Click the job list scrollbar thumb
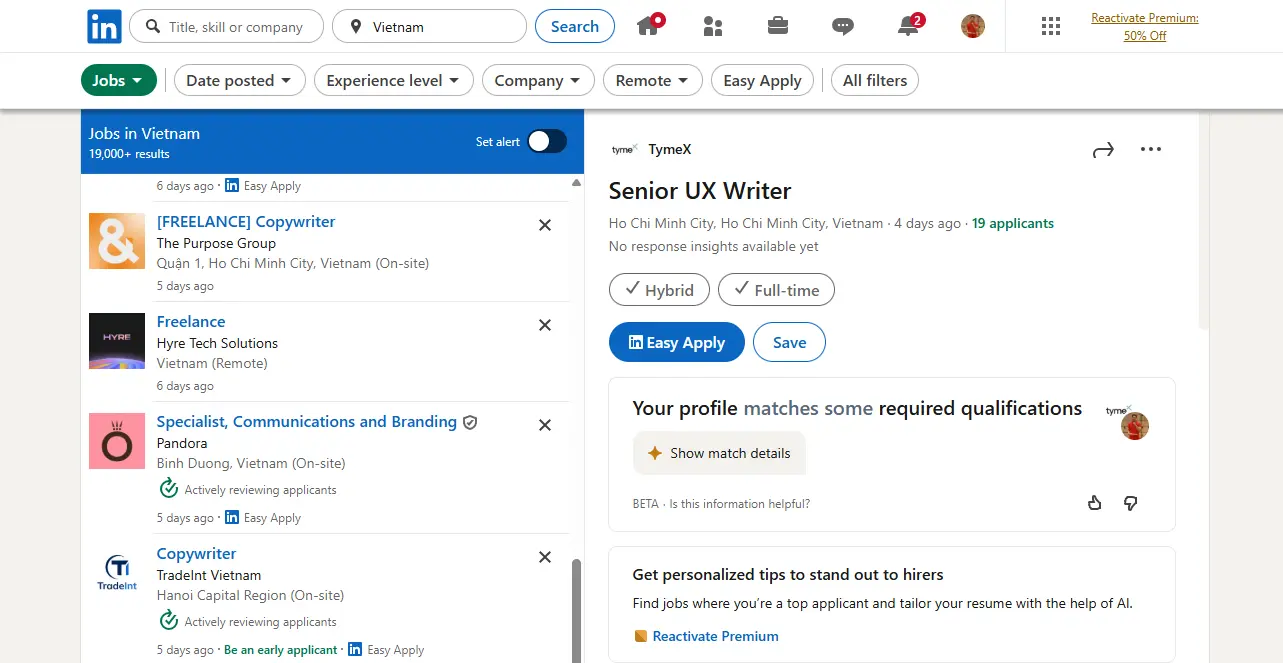1283x663 pixels. 575,610
